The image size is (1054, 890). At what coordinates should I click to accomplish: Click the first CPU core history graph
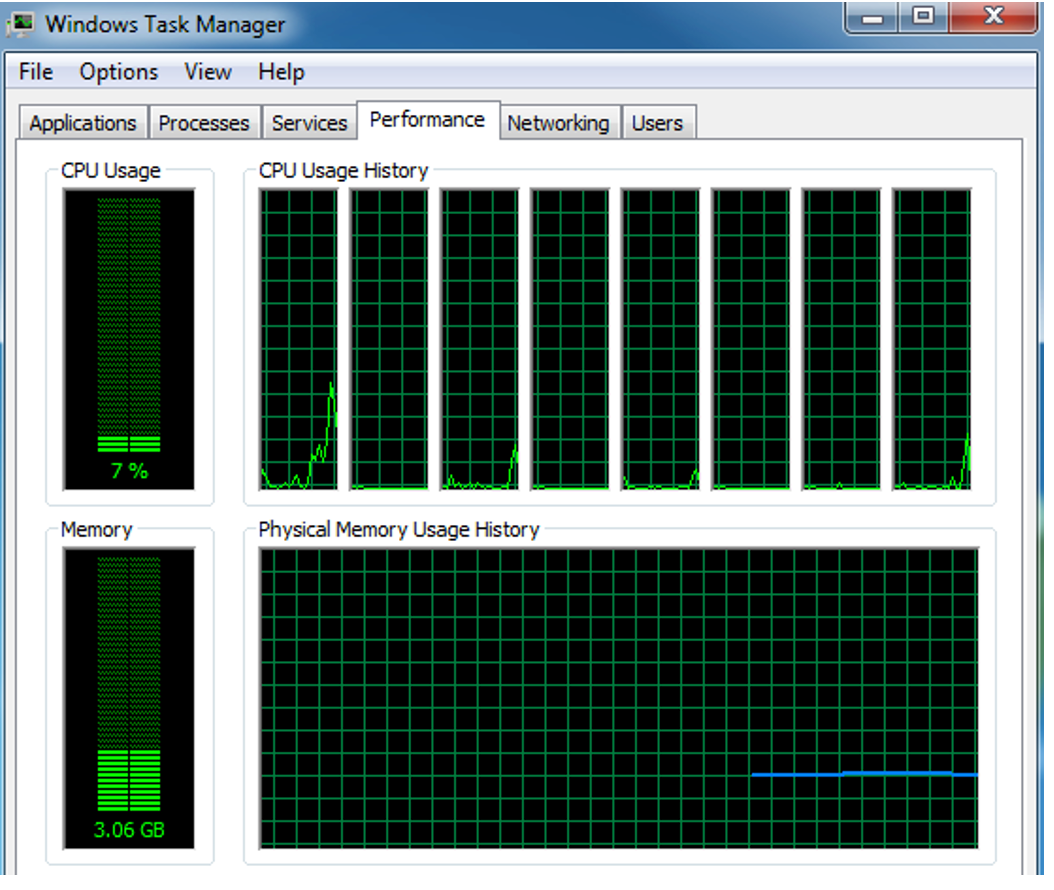click(x=299, y=339)
